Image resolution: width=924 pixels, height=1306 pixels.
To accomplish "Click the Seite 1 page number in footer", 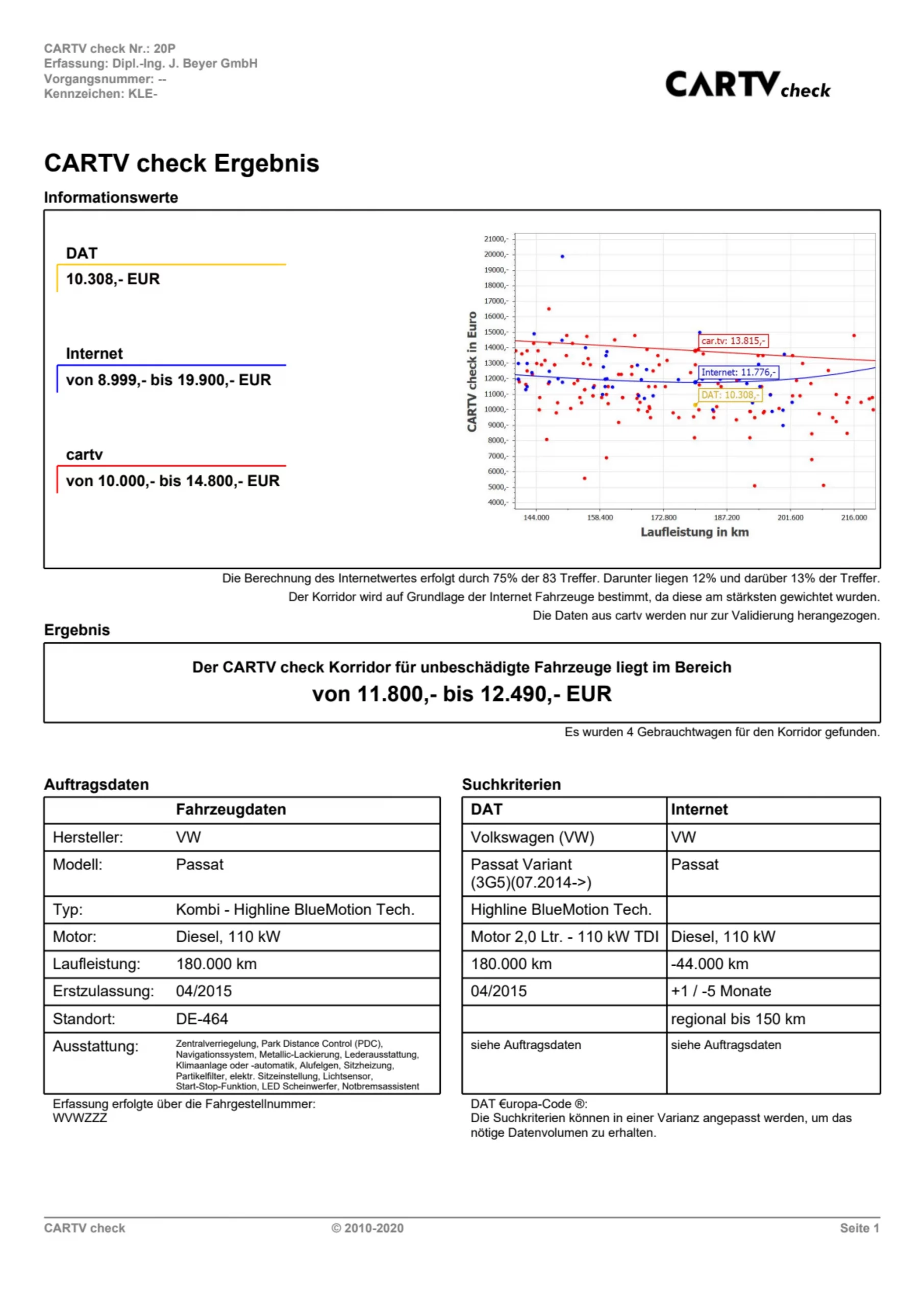I will click(x=859, y=1228).
